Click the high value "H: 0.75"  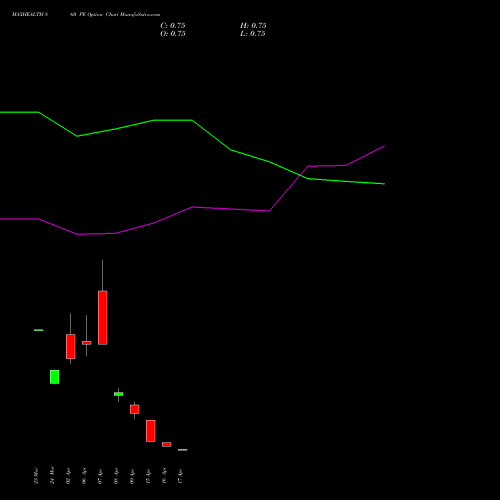(x=253, y=26)
